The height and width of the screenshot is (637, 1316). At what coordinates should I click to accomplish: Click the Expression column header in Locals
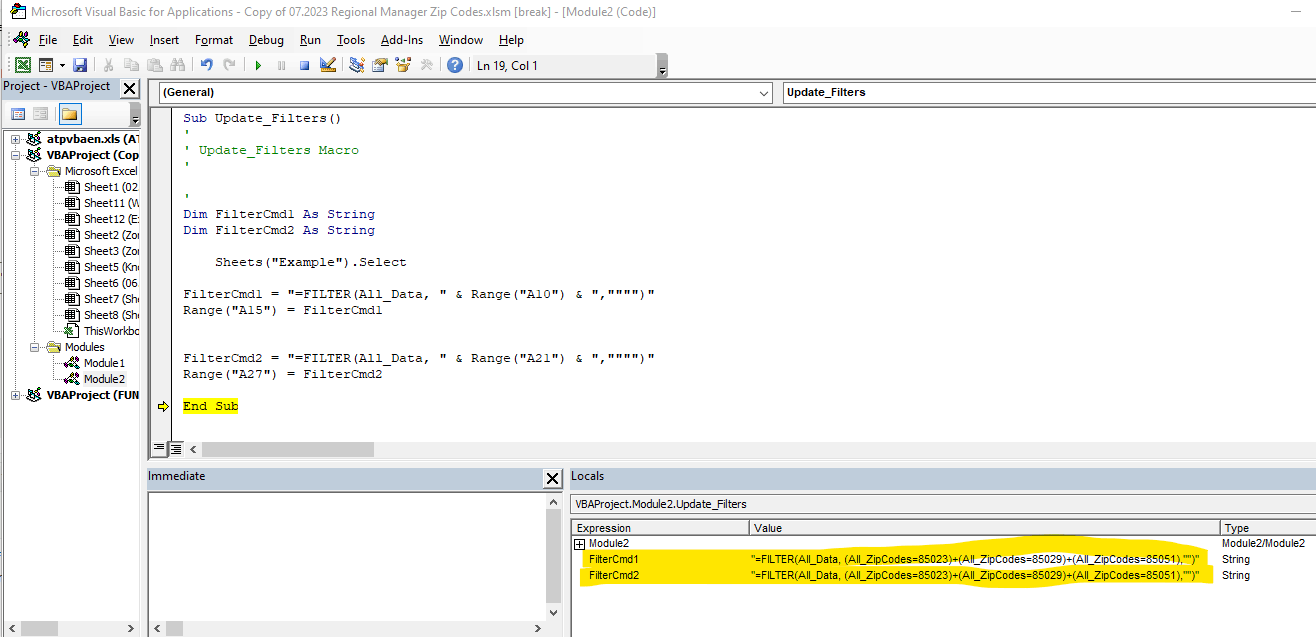coord(661,528)
